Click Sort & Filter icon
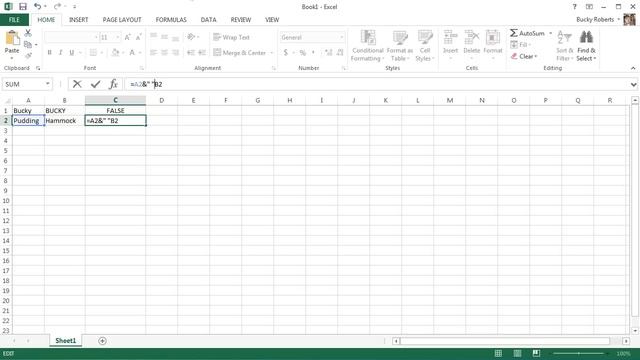The height and width of the screenshot is (360, 640). click(x=564, y=38)
